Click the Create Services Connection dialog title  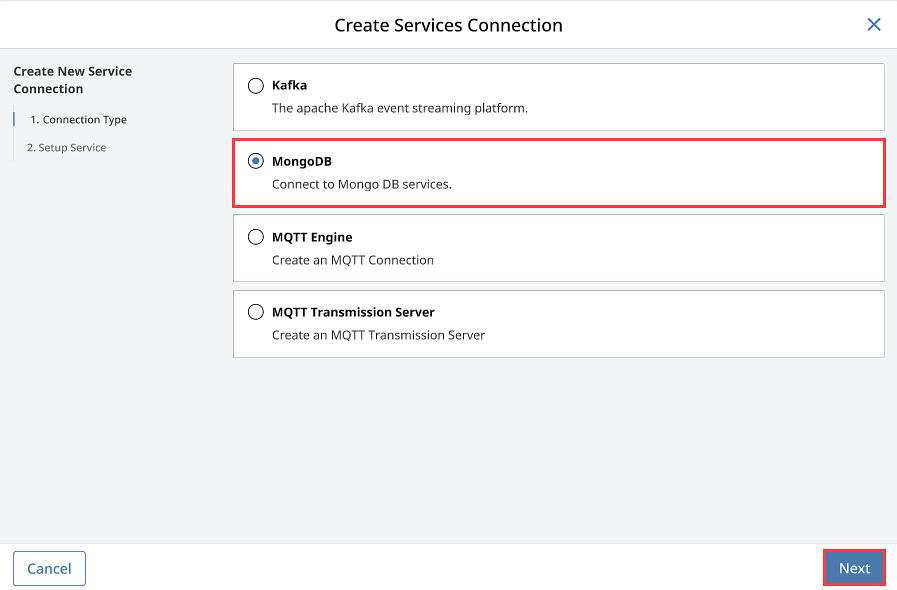point(448,25)
